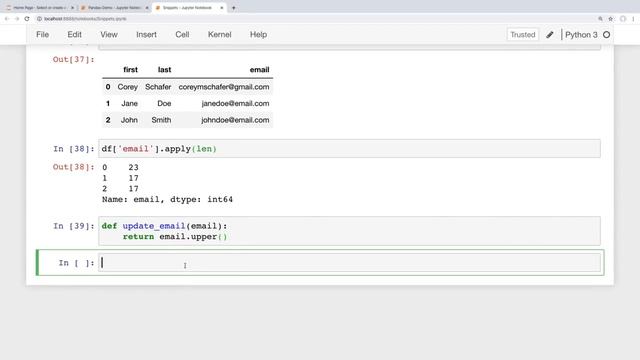Image resolution: width=640 pixels, height=360 pixels.
Task: Open the browser three-dot menu
Action: (x=633, y=19)
